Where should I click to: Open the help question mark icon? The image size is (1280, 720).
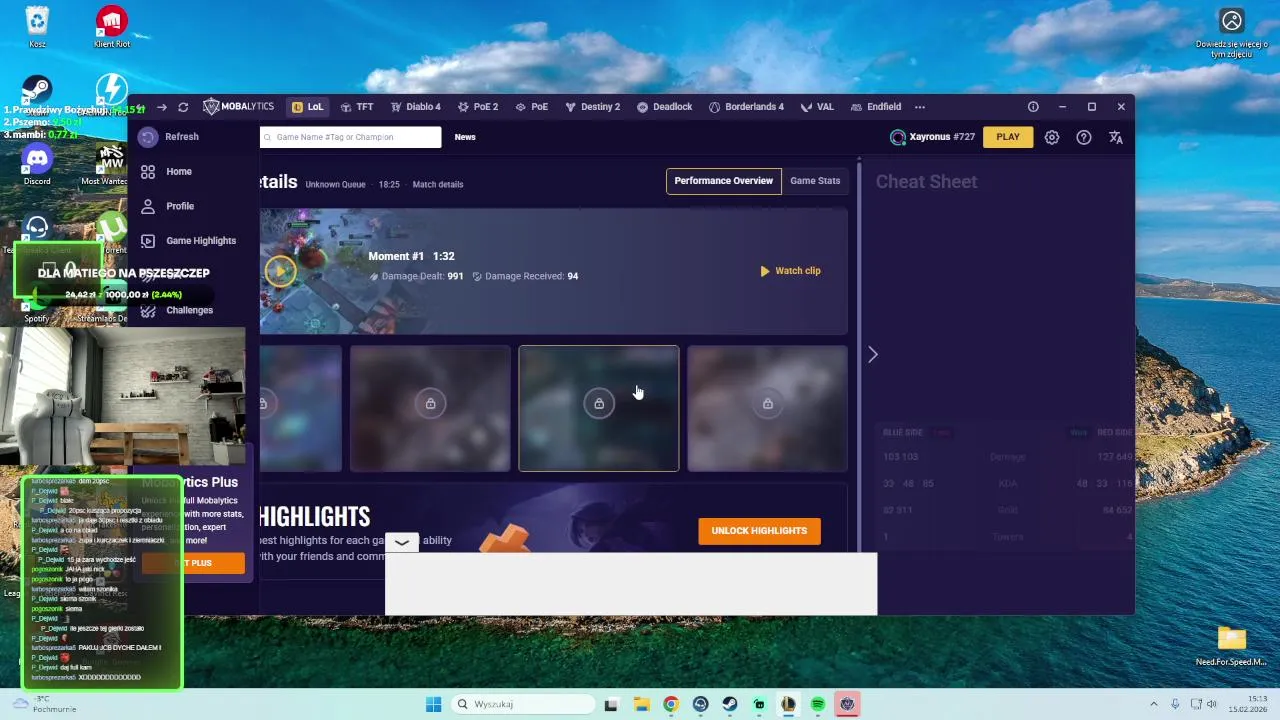pyautogui.click(x=1084, y=137)
